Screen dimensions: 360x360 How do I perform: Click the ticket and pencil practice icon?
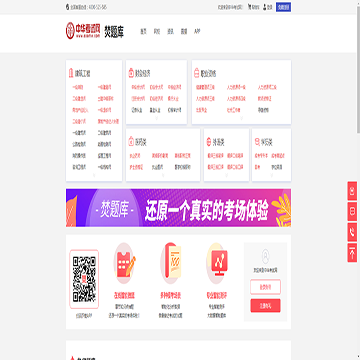point(124,263)
